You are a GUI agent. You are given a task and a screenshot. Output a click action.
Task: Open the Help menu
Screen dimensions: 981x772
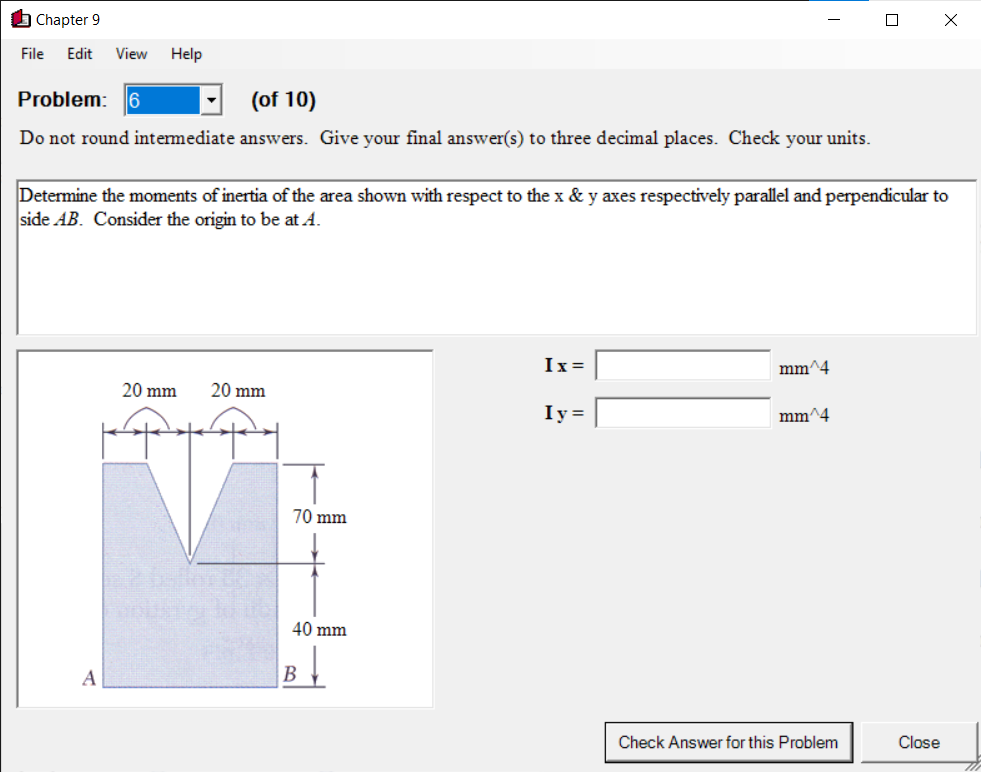(185, 54)
